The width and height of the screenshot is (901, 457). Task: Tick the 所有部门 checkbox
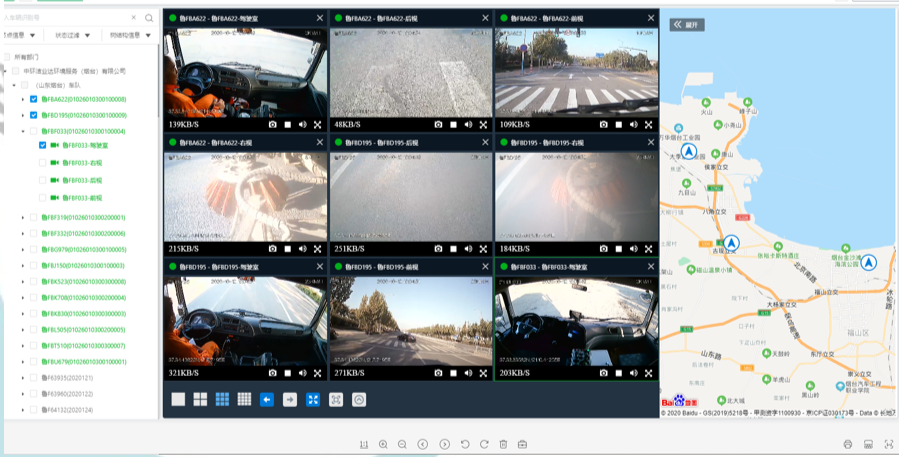point(7,57)
